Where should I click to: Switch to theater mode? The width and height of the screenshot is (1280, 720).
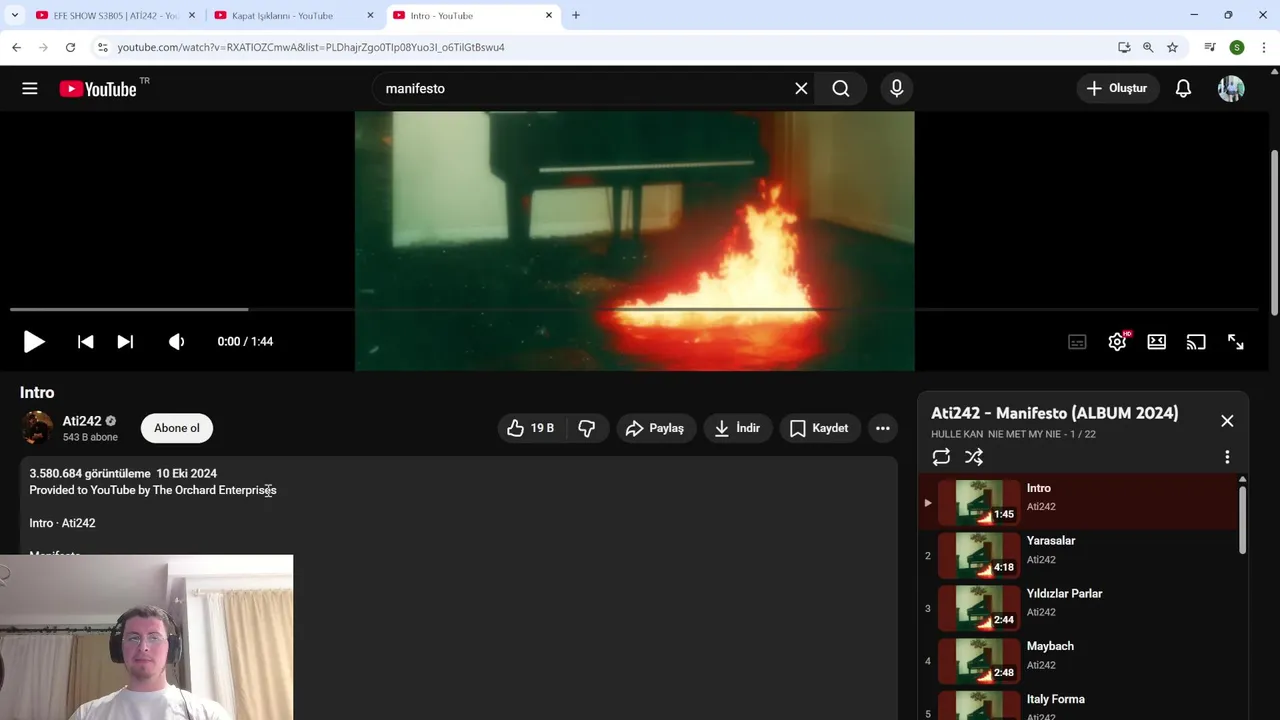click(x=1157, y=342)
